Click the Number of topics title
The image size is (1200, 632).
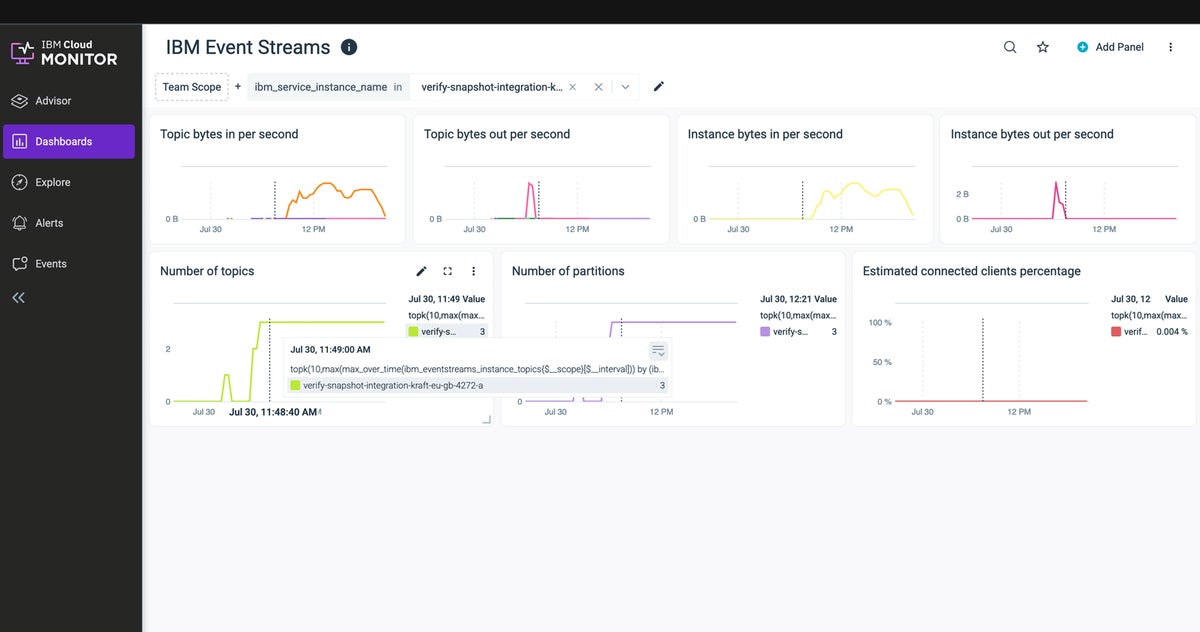click(207, 271)
